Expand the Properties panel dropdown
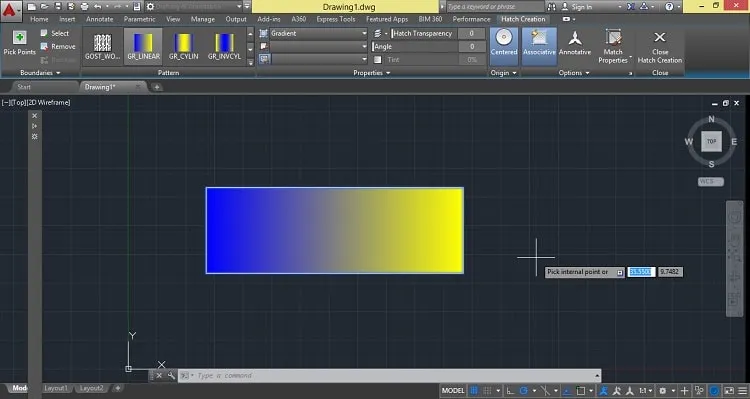 coord(372,73)
